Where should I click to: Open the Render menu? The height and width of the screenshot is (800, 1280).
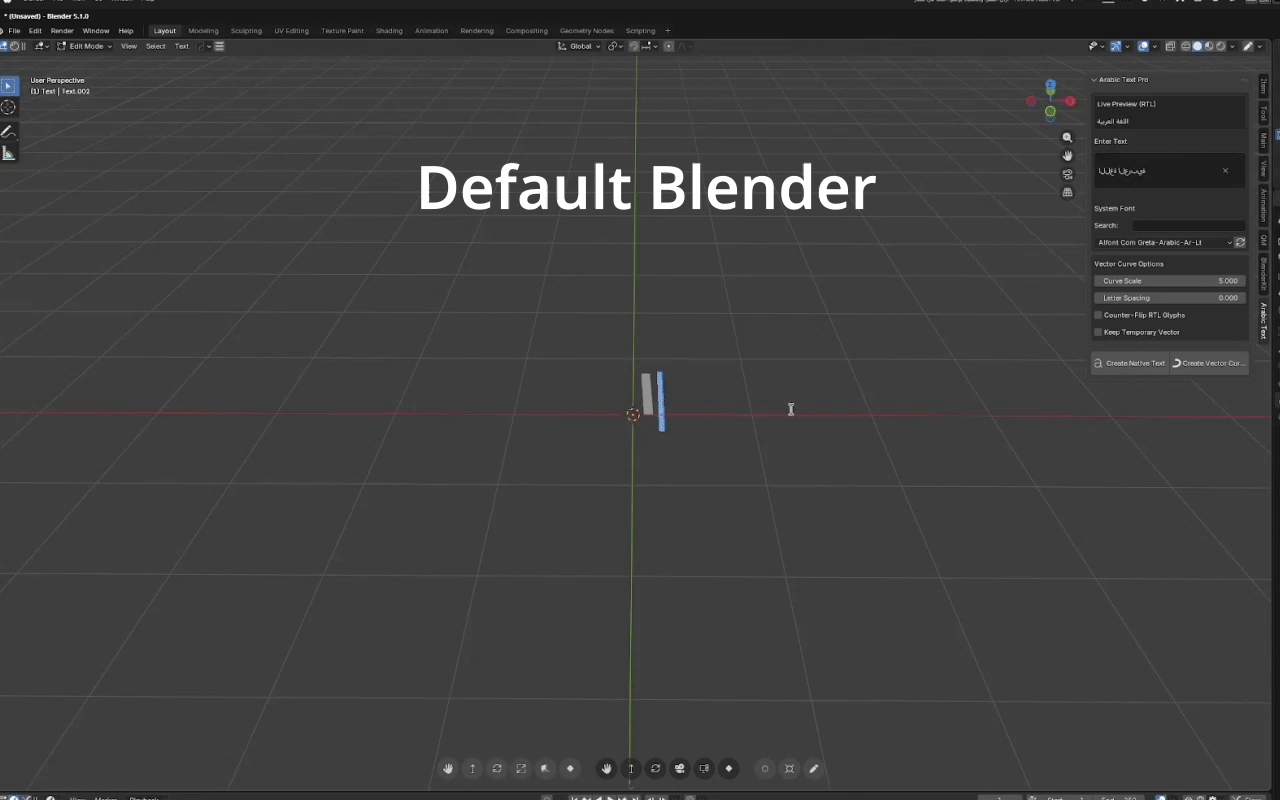62,31
